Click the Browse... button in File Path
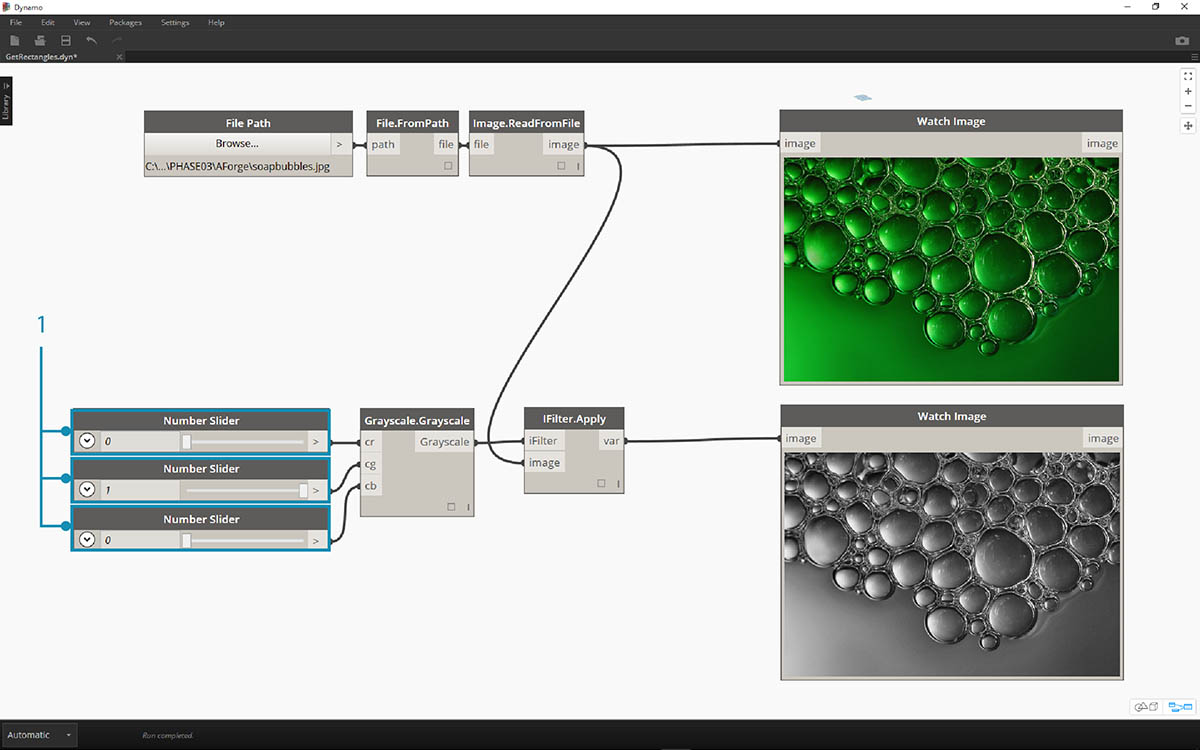This screenshot has height=750, width=1200. coord(237,144)
